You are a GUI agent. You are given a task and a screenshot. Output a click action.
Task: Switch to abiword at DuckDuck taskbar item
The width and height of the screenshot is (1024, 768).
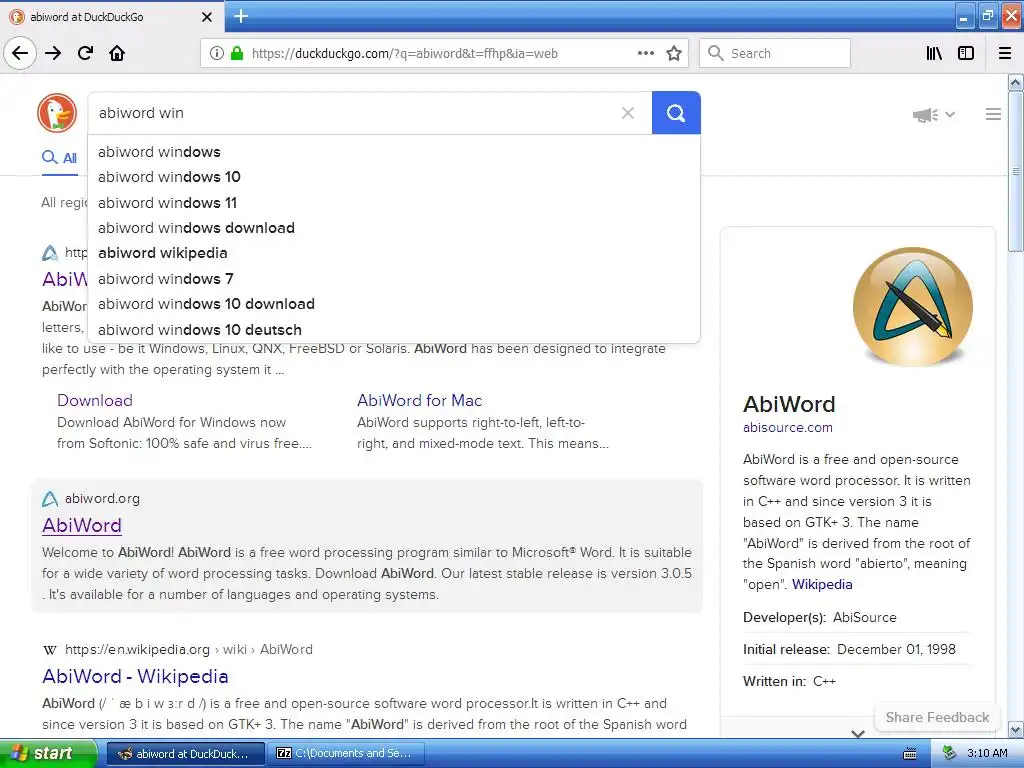185,754
